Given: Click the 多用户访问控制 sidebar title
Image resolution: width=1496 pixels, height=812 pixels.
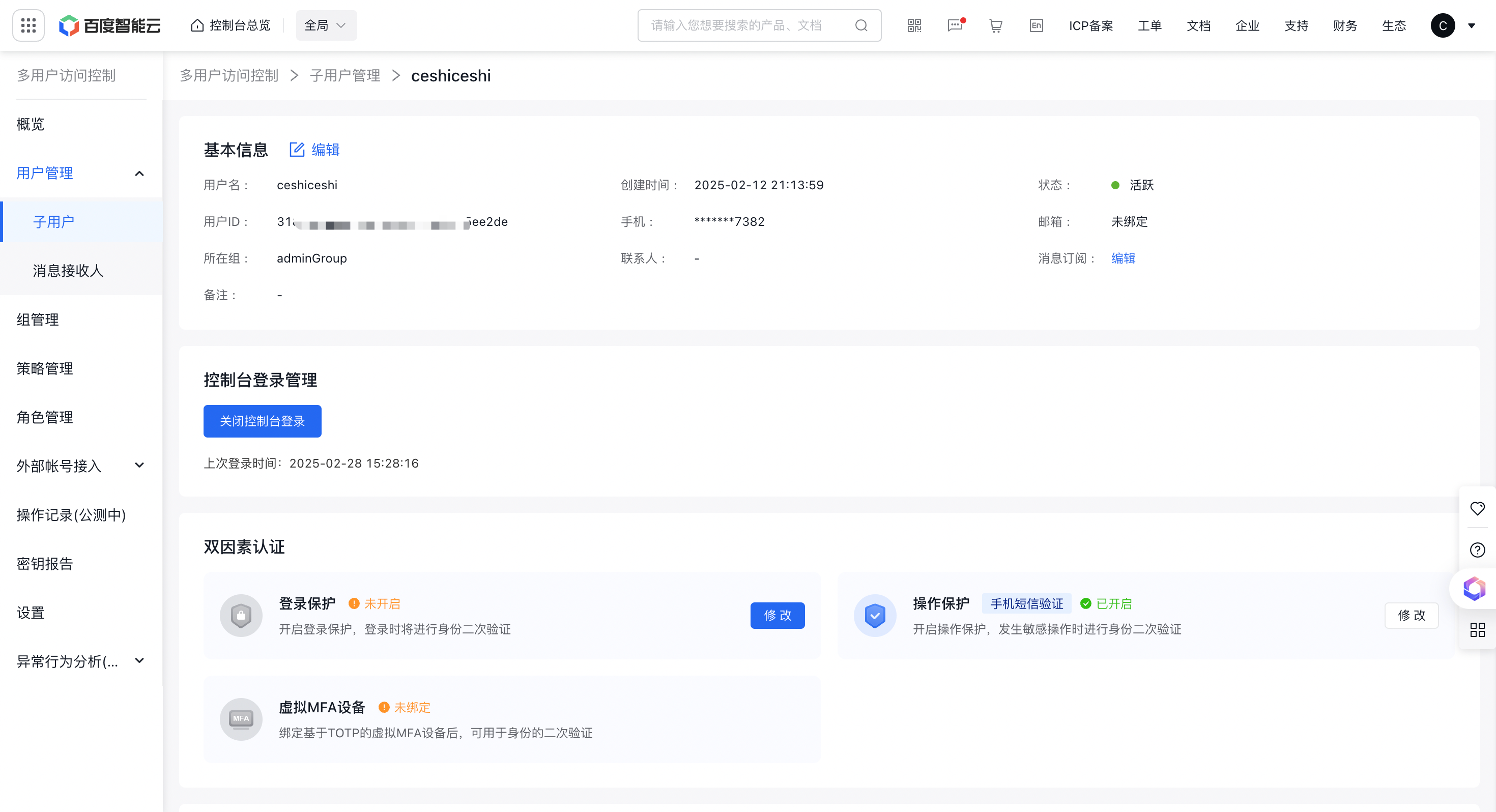Looking at the screenshot, I should [66, 75].
